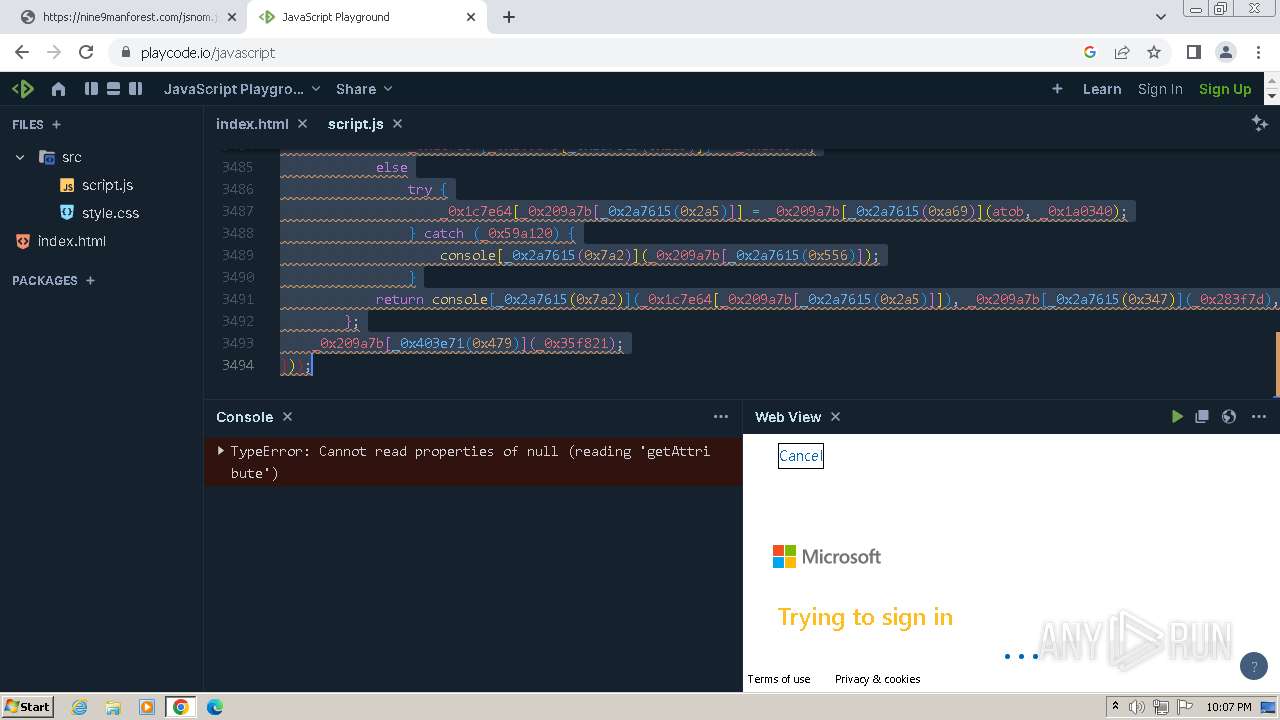This screenshot has width=1280, height=720.
Task: Open File Explorer from taskbar
Action: coord(113,707)
